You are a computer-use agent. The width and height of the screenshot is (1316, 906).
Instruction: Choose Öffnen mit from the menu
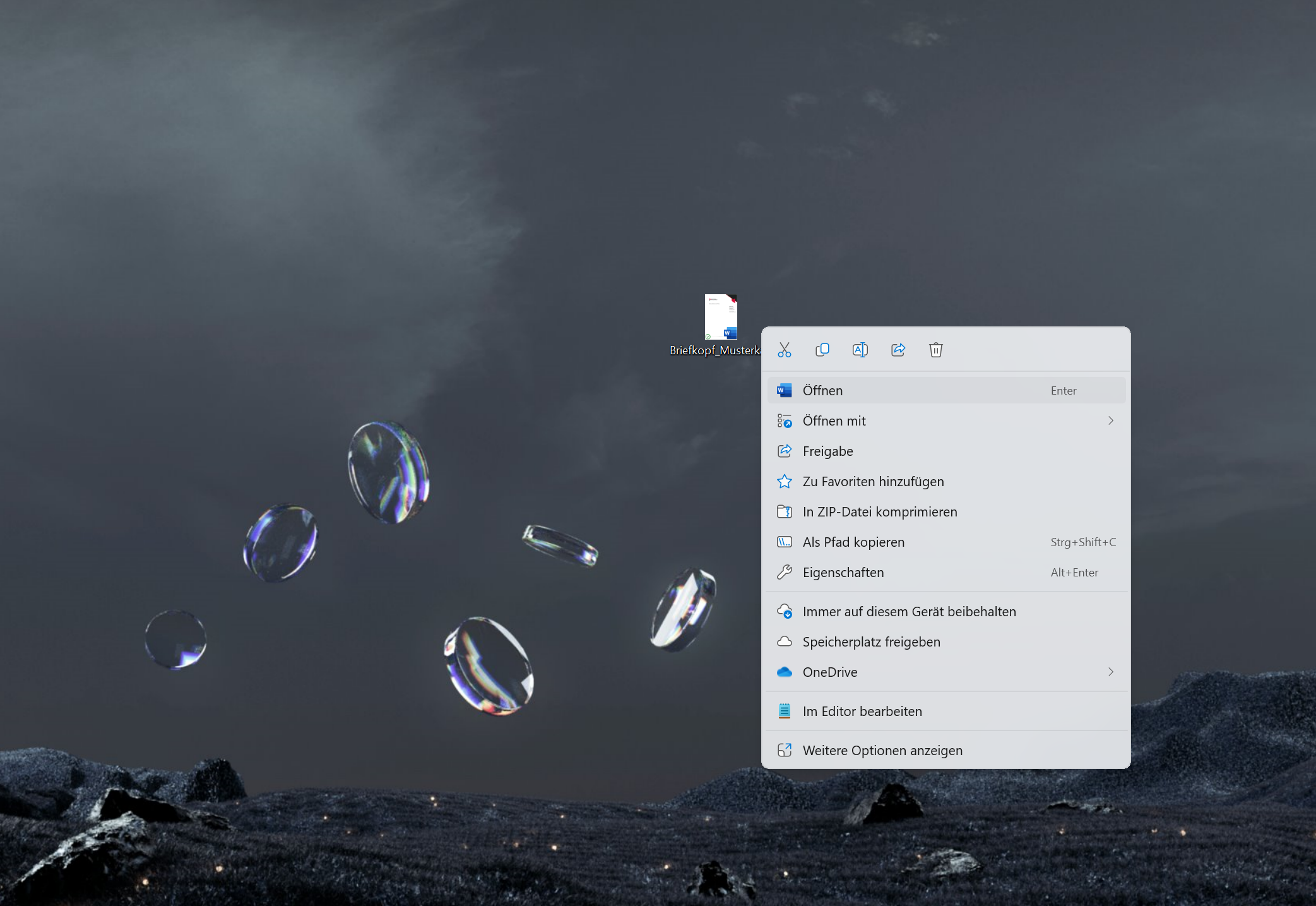[834, 421]
